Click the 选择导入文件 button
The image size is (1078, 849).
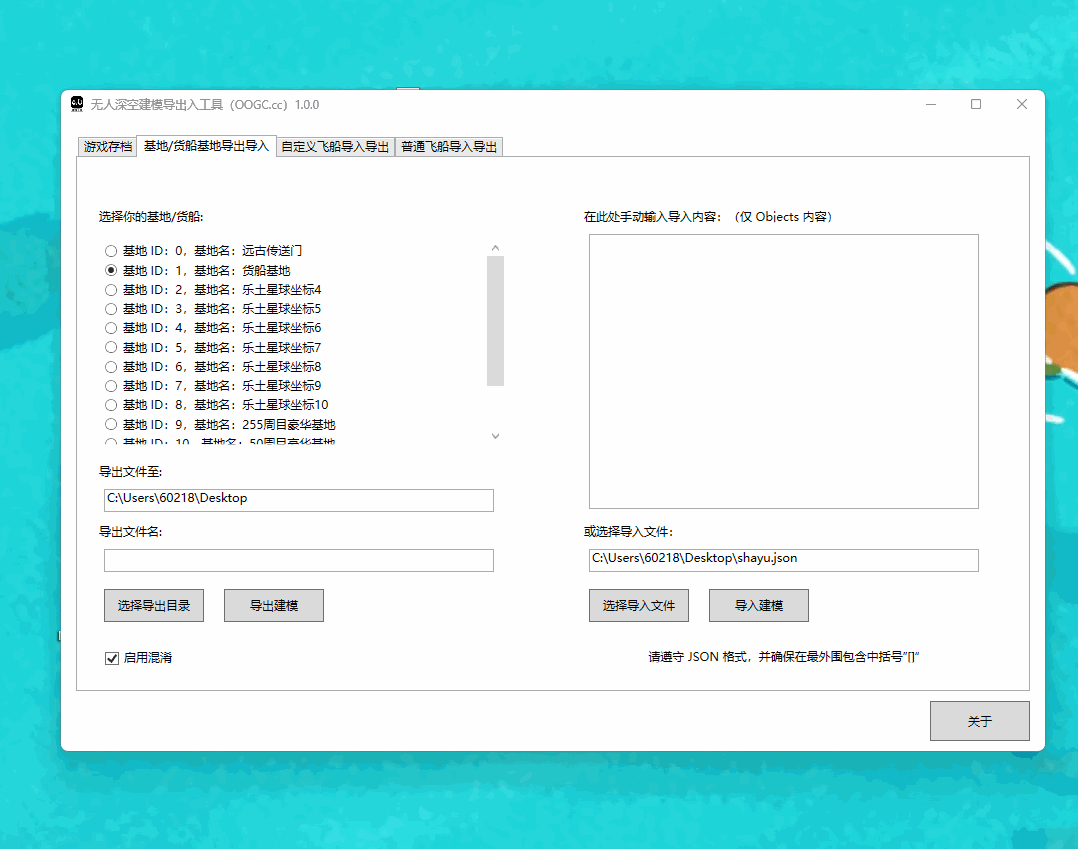pyautogui.click(x=639, y=606)
